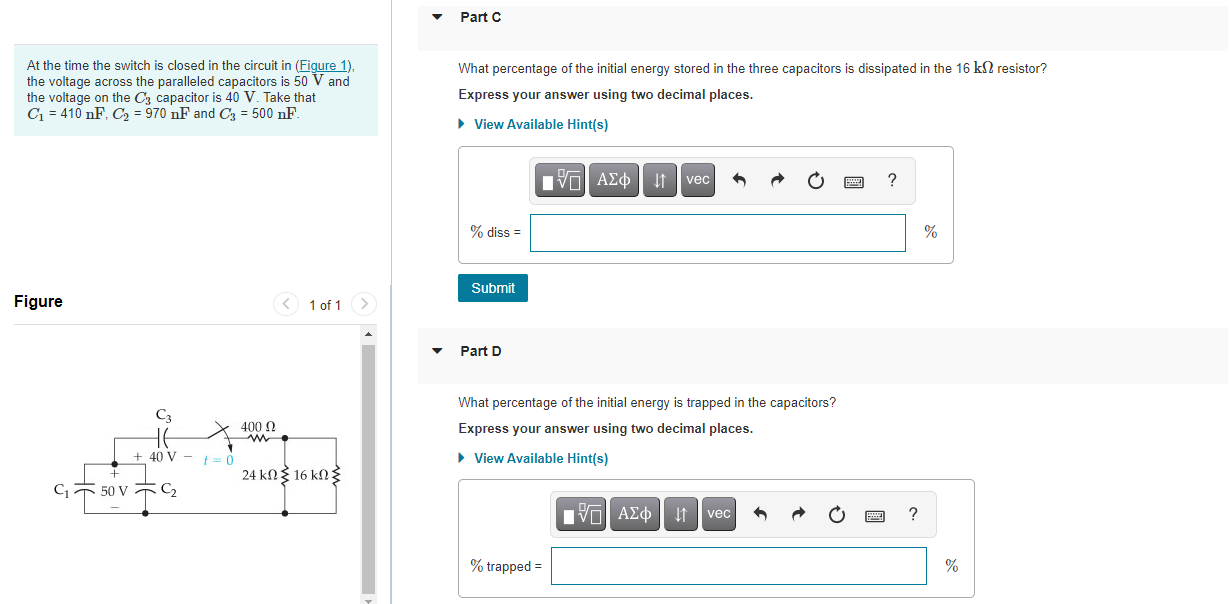Click the '1 of 1' figure counter
Viewport: 1231px width, 604px height.
click(325, 305)
